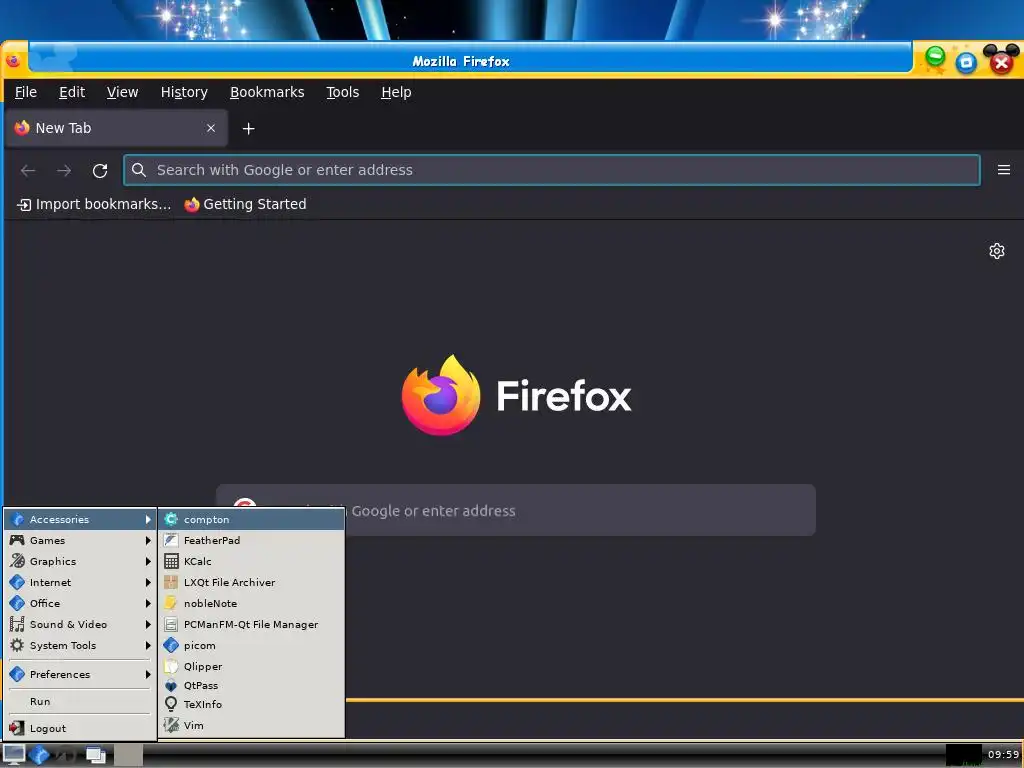The height and width of the screenshot is (768, 1024).
Task: Open KCalc calculator
Action: coord(252,561)
